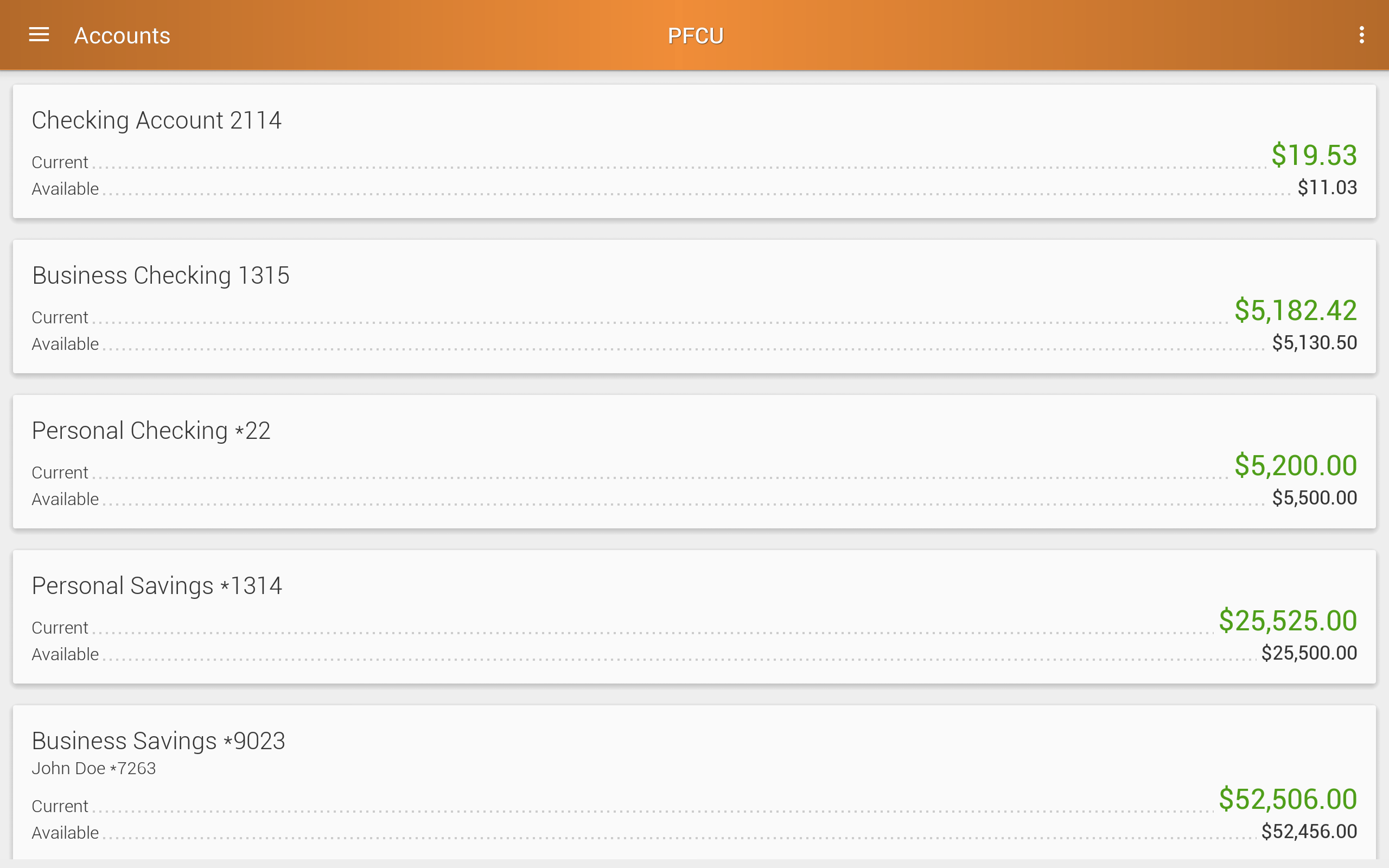Image resolution: width=1389 pixels, height=868 pixels.
Task: Select the $5,200.00 current balance
Action: pos(1296,465)
